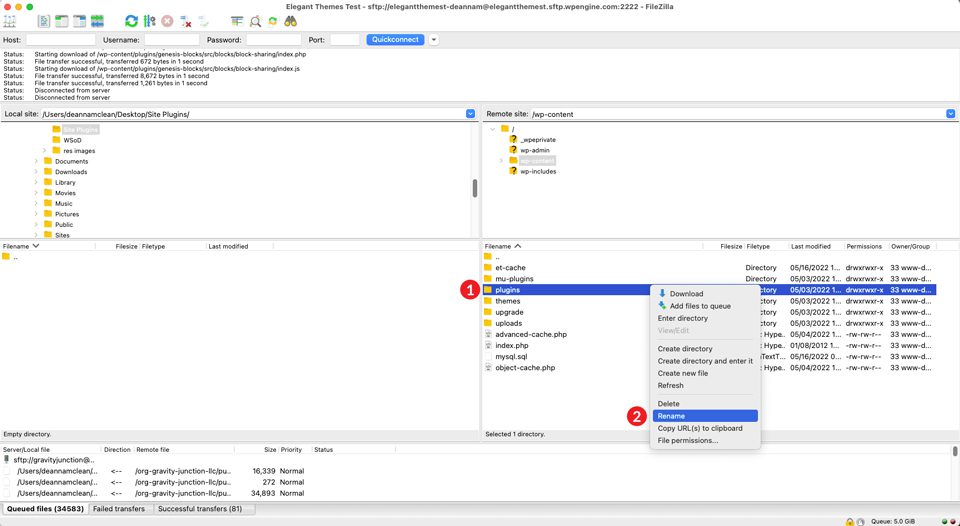Open file search with binoculars icon
The image size is (960, 526).
[290, 20]
